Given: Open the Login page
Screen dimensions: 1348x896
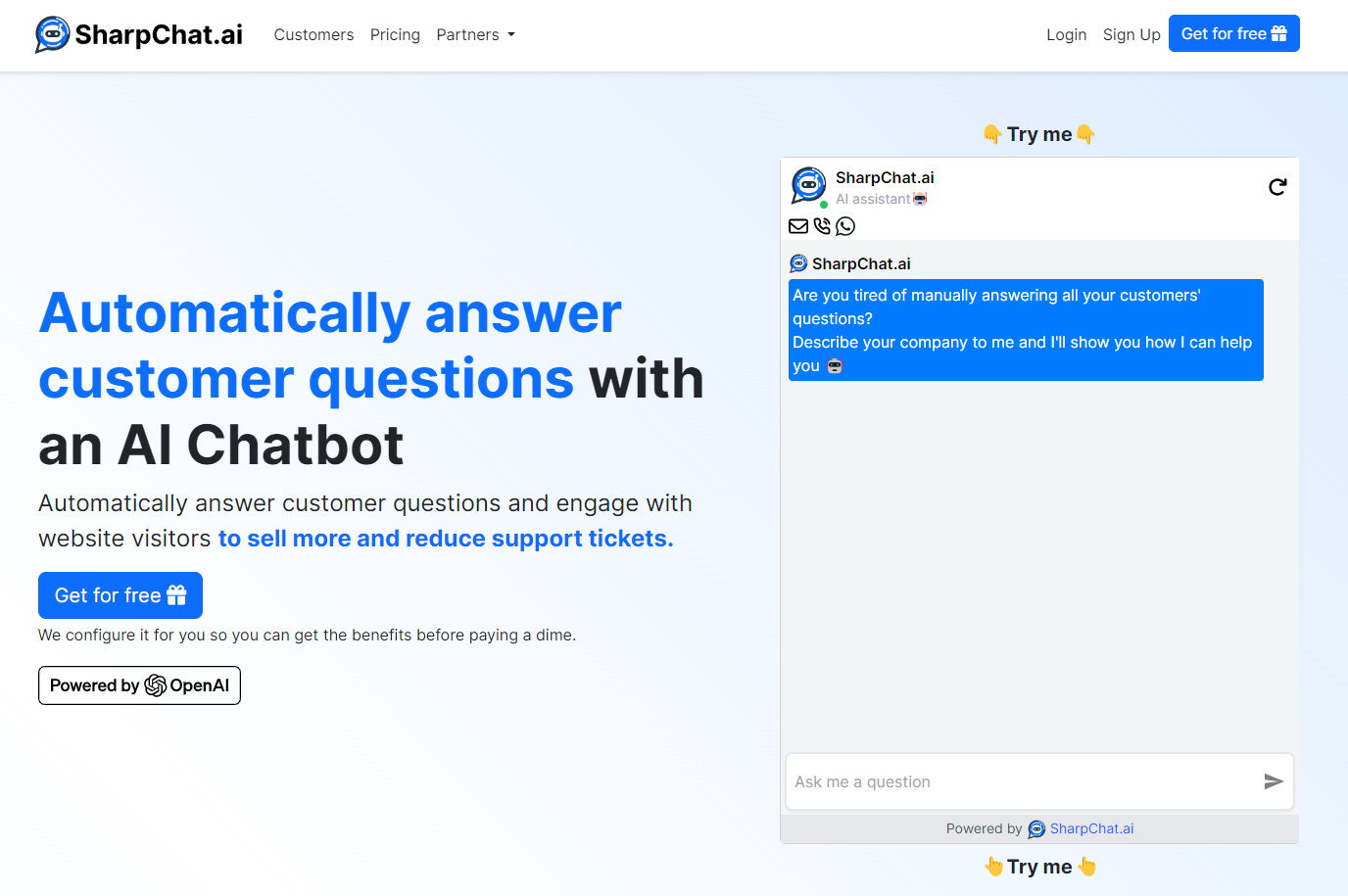Looking at the screenshot, I should click(1066, 35).
